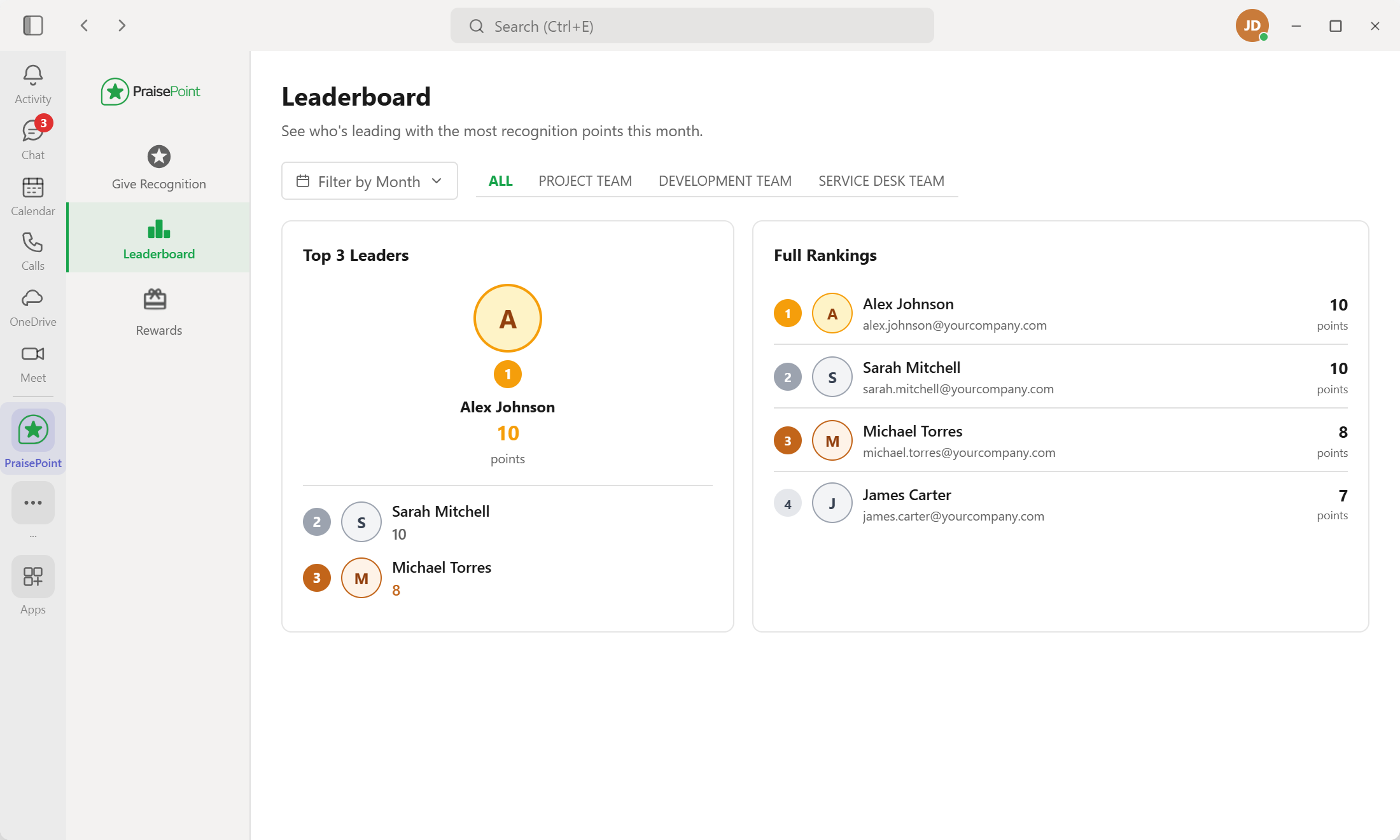1400x840 pixels.
Task: Click sarah.mitchell@yourcompany.com email
Action: [958, 389]
